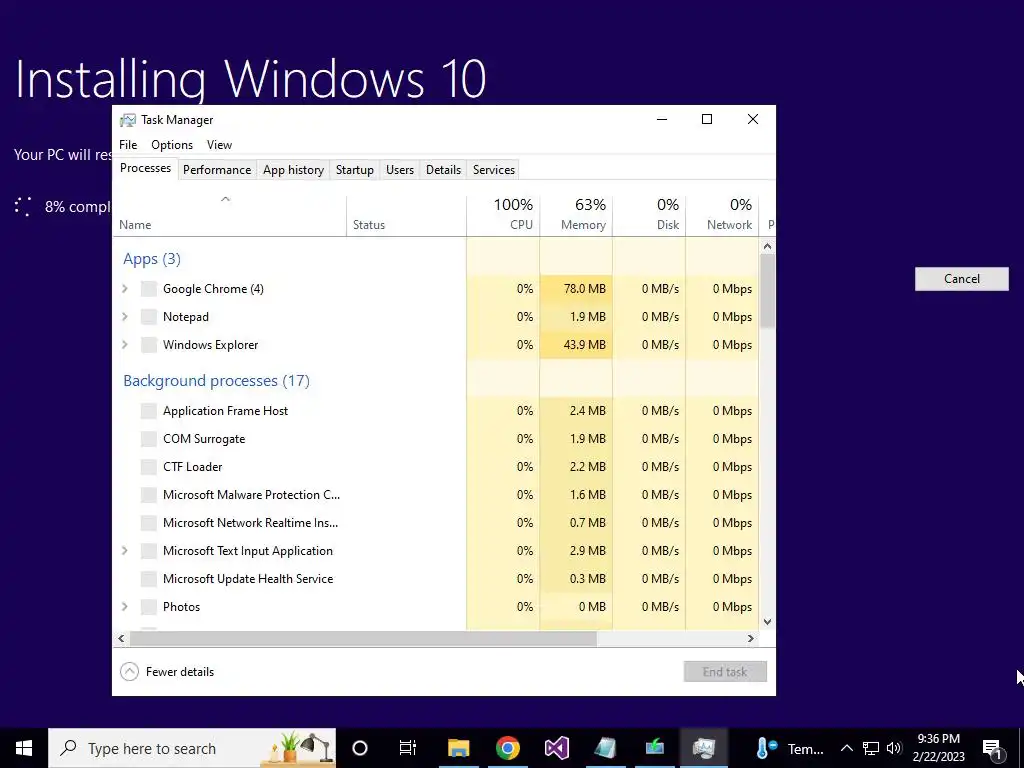
Task: Sort processes by Status column
Action: (406, 215)
